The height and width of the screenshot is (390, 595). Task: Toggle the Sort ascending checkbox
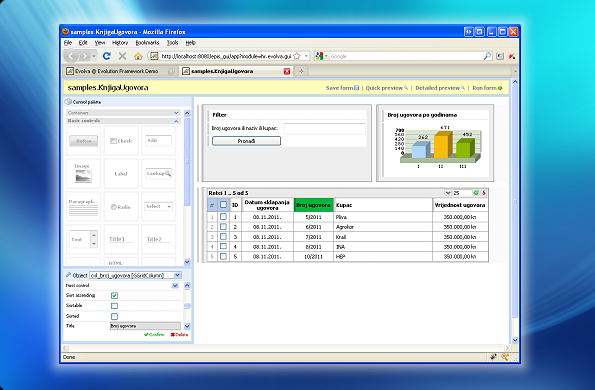coord(114,296)
